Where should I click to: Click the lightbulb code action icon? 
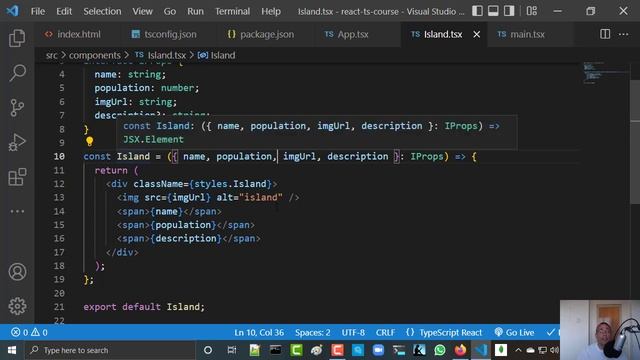point(89,142)
